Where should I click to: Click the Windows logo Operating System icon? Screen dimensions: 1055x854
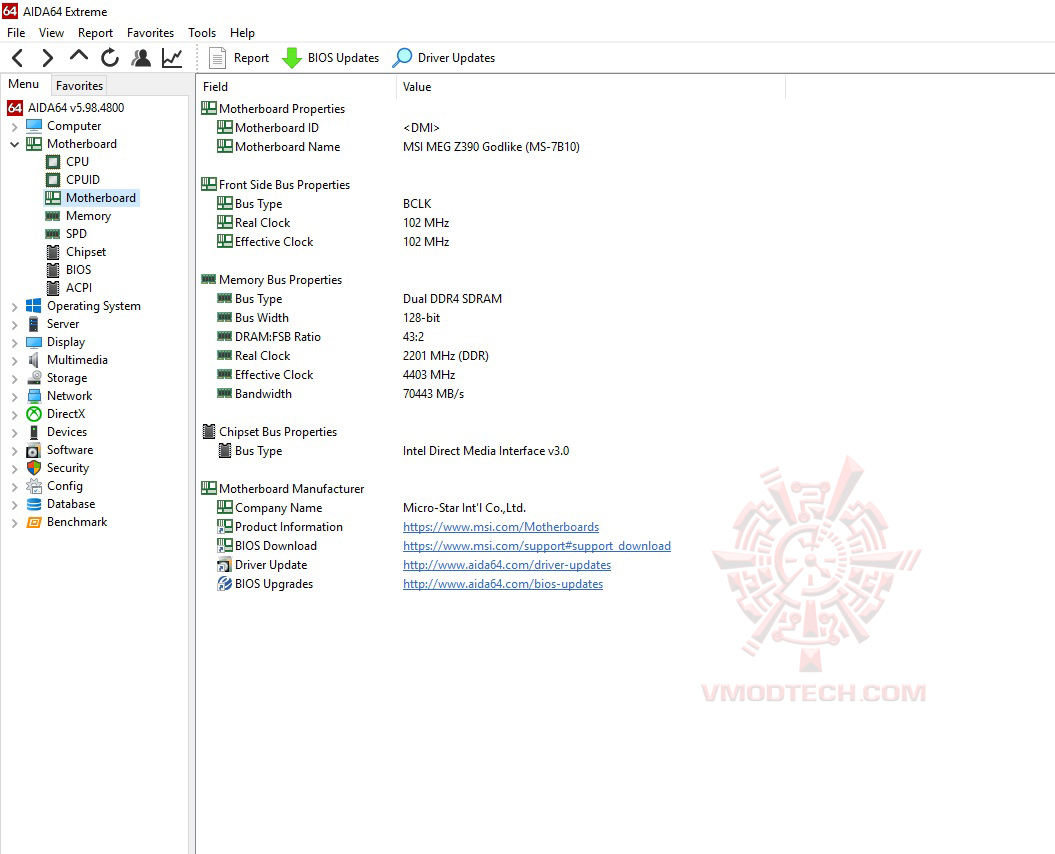click(x=34, y=306)
